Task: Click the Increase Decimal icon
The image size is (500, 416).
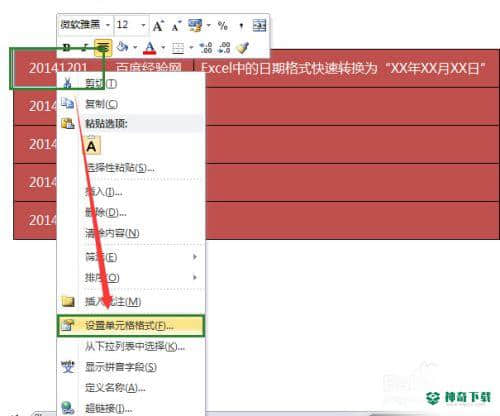Action: point(206,48)
